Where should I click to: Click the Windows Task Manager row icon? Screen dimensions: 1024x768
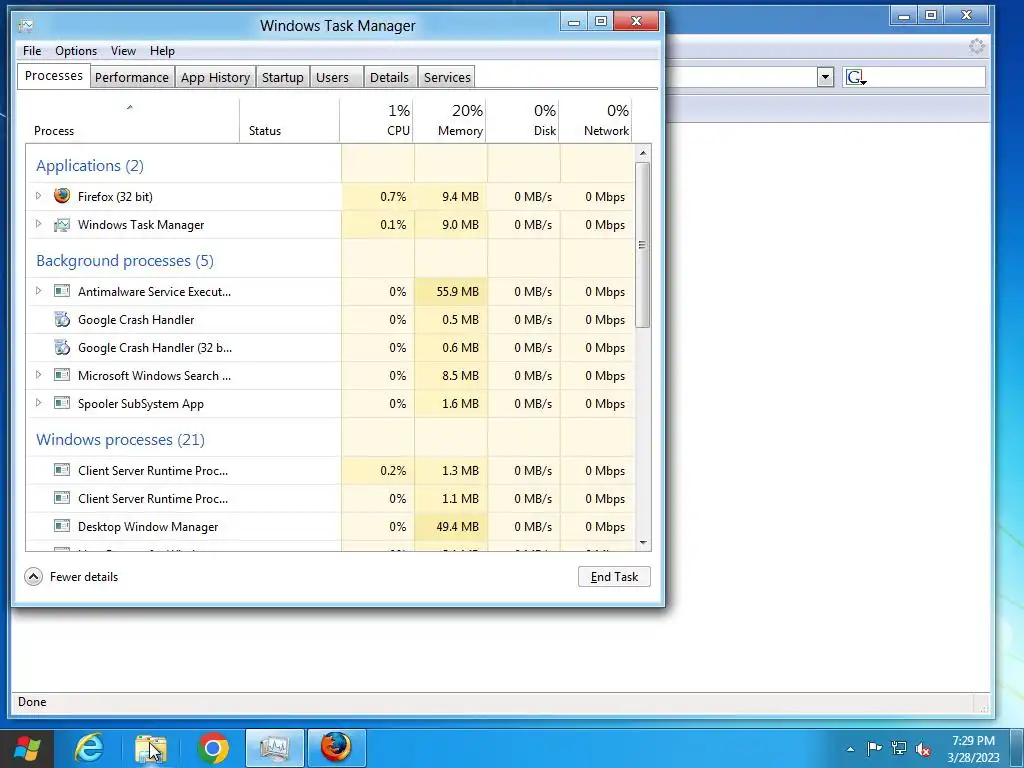click(x=62, y=225)
